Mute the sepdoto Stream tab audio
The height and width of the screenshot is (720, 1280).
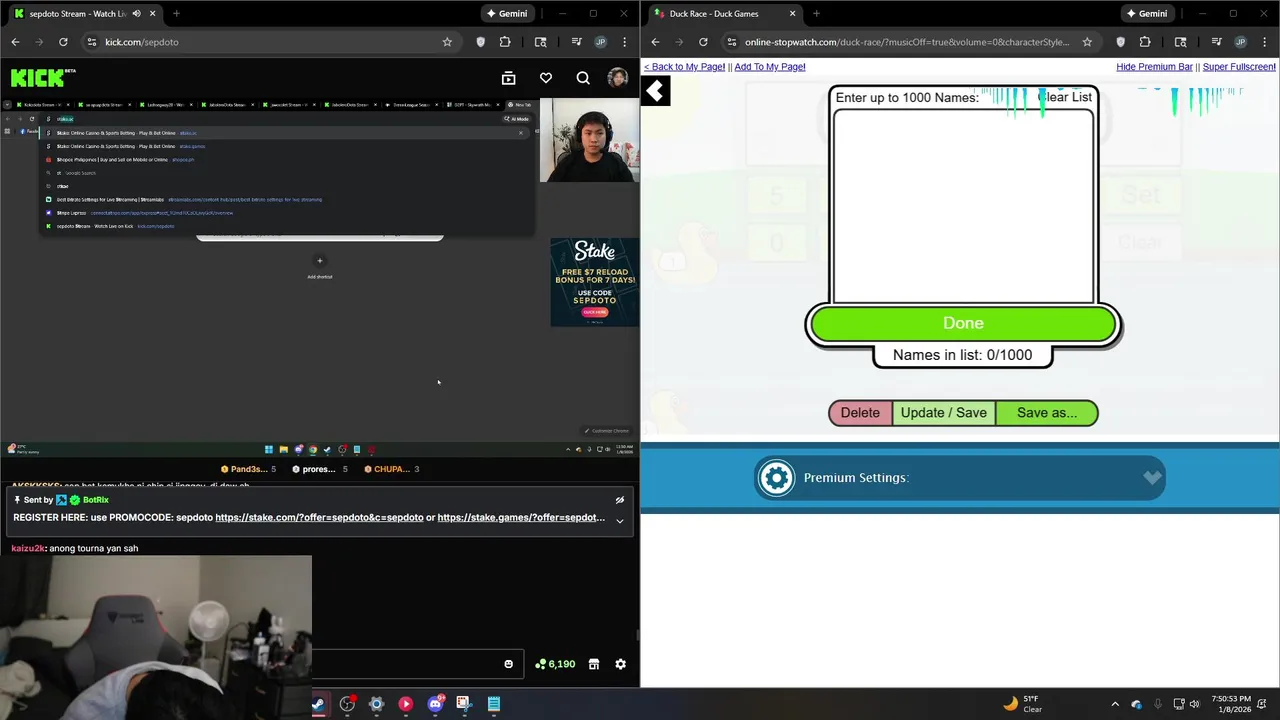coord(136,14)
